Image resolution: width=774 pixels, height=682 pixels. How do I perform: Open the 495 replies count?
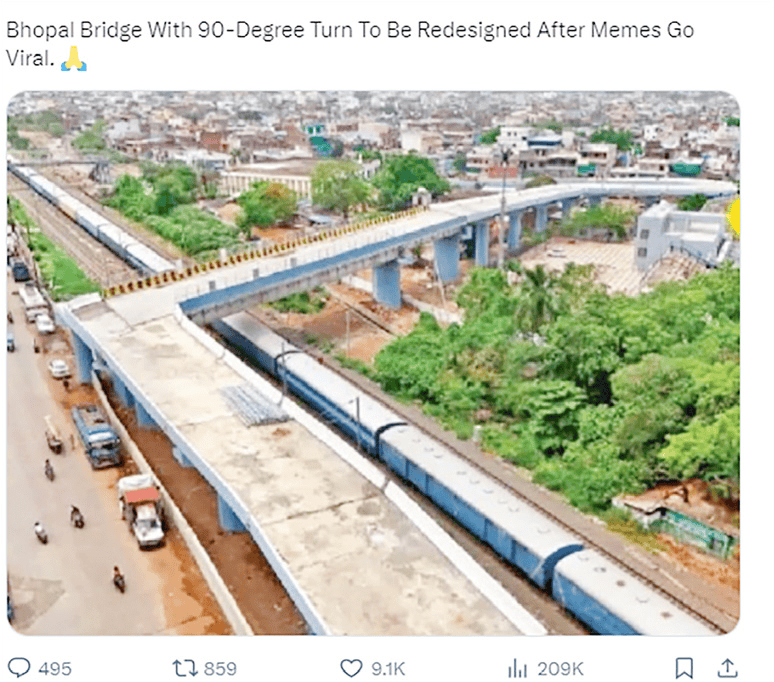pyautogui.click(x=54, y=668)
